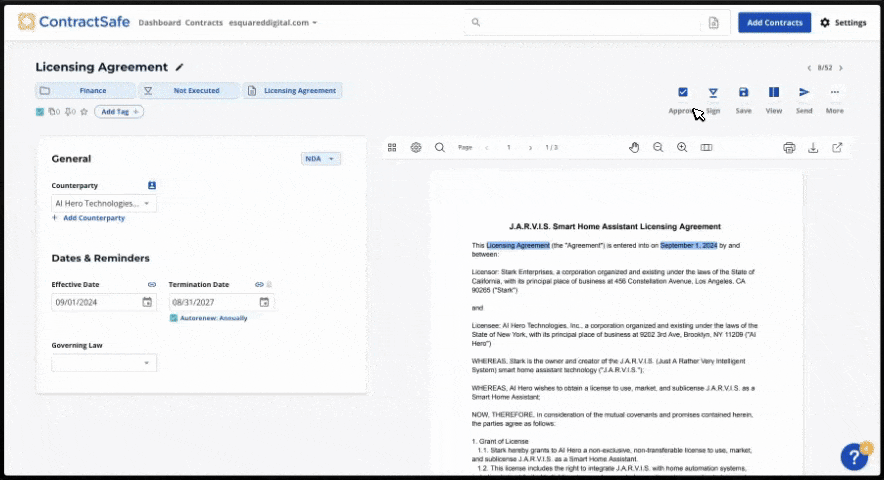Screen dimensions: 884x480
Task: Click the link icon beside Termination Date
Action: pyautogui.click(x=259, y=284)
